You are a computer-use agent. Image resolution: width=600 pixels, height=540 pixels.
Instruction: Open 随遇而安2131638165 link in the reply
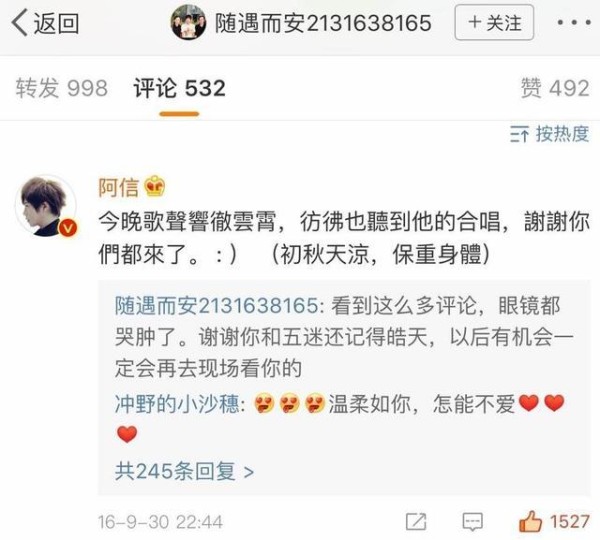tap(217, 306)
